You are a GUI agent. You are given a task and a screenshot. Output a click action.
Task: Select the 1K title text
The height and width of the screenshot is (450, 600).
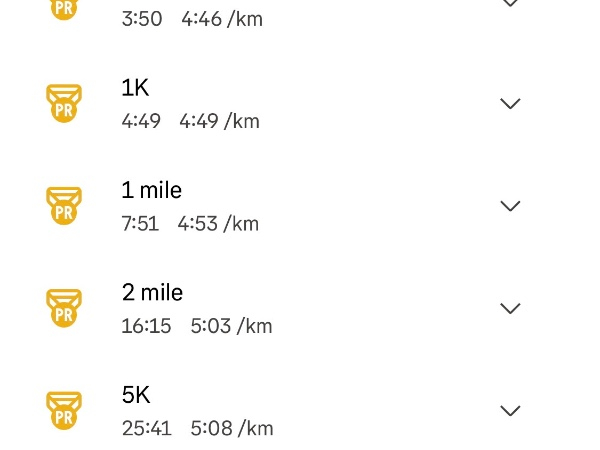coord(135,88)
